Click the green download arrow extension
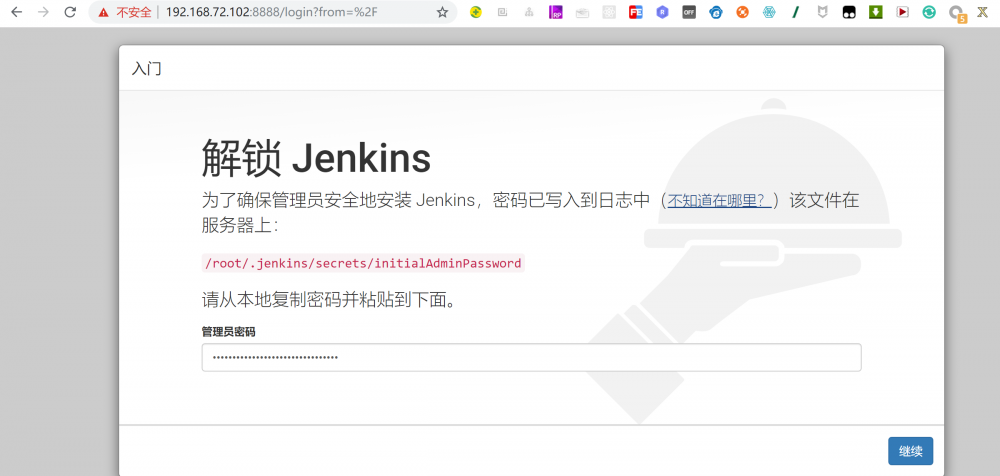This screenshot has height=476, width=1000. pos(876,12)
